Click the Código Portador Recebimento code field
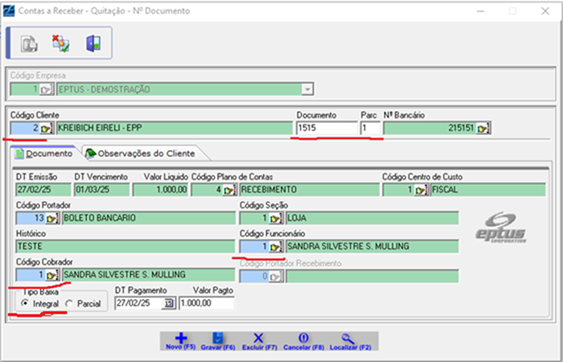The width and height of the screenshot is (563, 362). pos(255,277)
